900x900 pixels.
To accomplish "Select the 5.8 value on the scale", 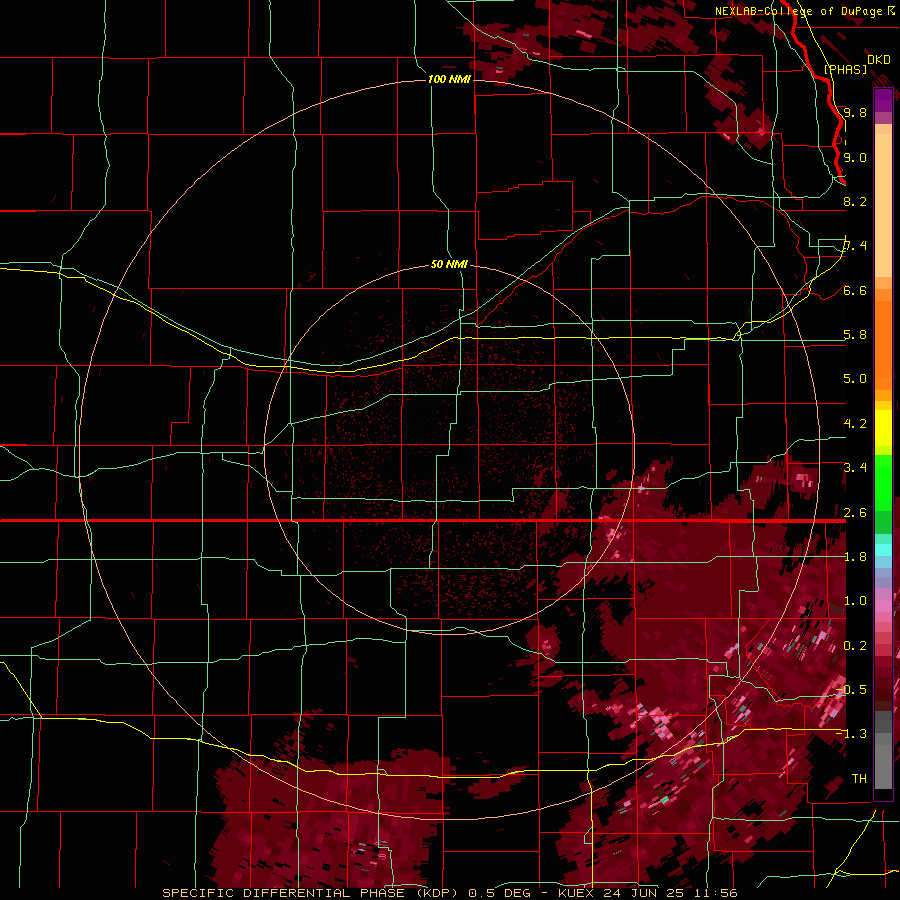I will (855, 335).
